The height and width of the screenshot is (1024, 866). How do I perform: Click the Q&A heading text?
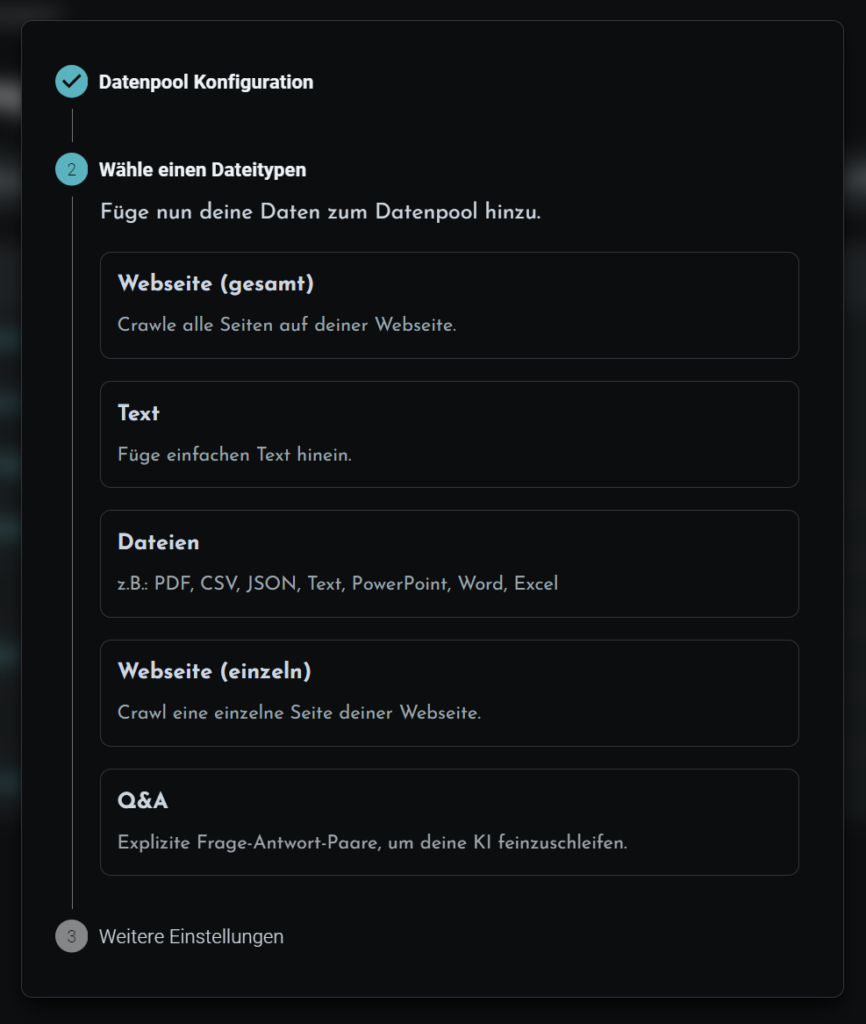(x=142, y=801)
